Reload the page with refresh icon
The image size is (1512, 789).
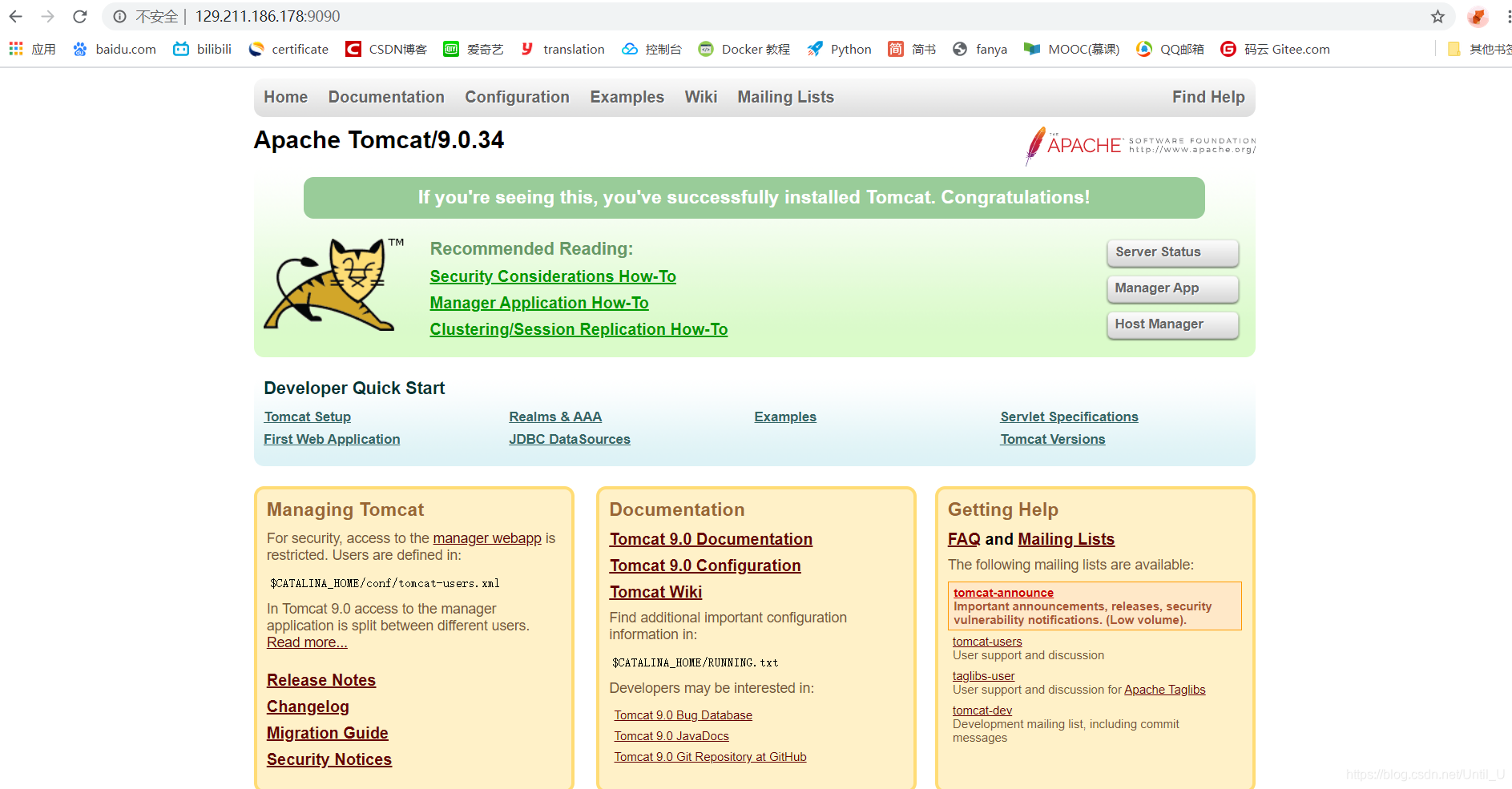click(x=79, y=16)
